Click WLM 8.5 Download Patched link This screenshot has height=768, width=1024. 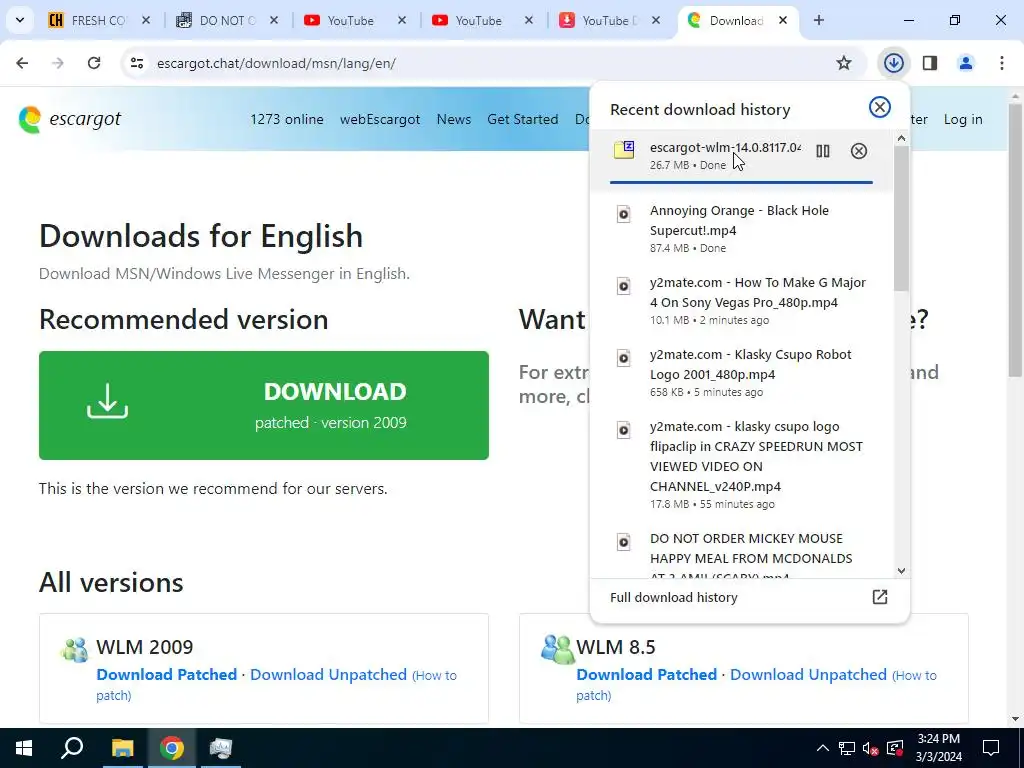click(x=647, y=675)
